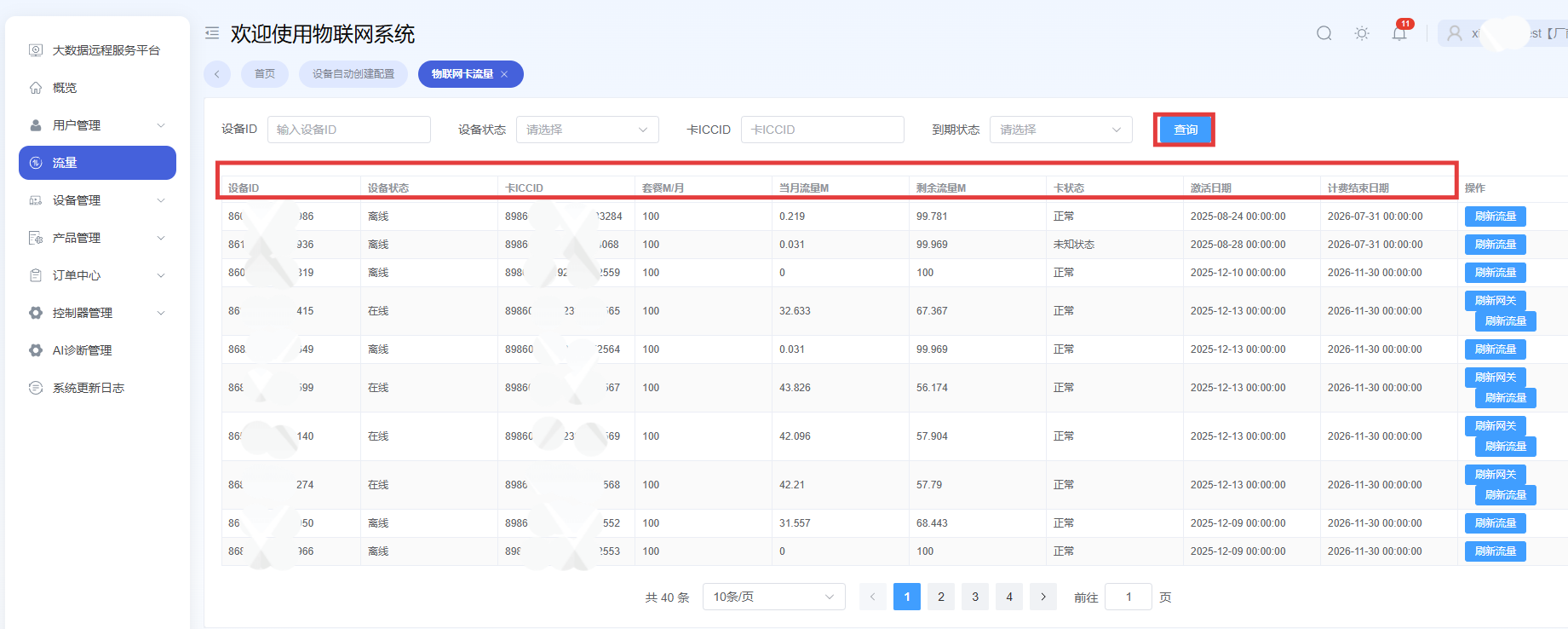1568x629 pixels.
Task: Click the AI诊断管理 gear icon
Action: (x=36, y=350)
